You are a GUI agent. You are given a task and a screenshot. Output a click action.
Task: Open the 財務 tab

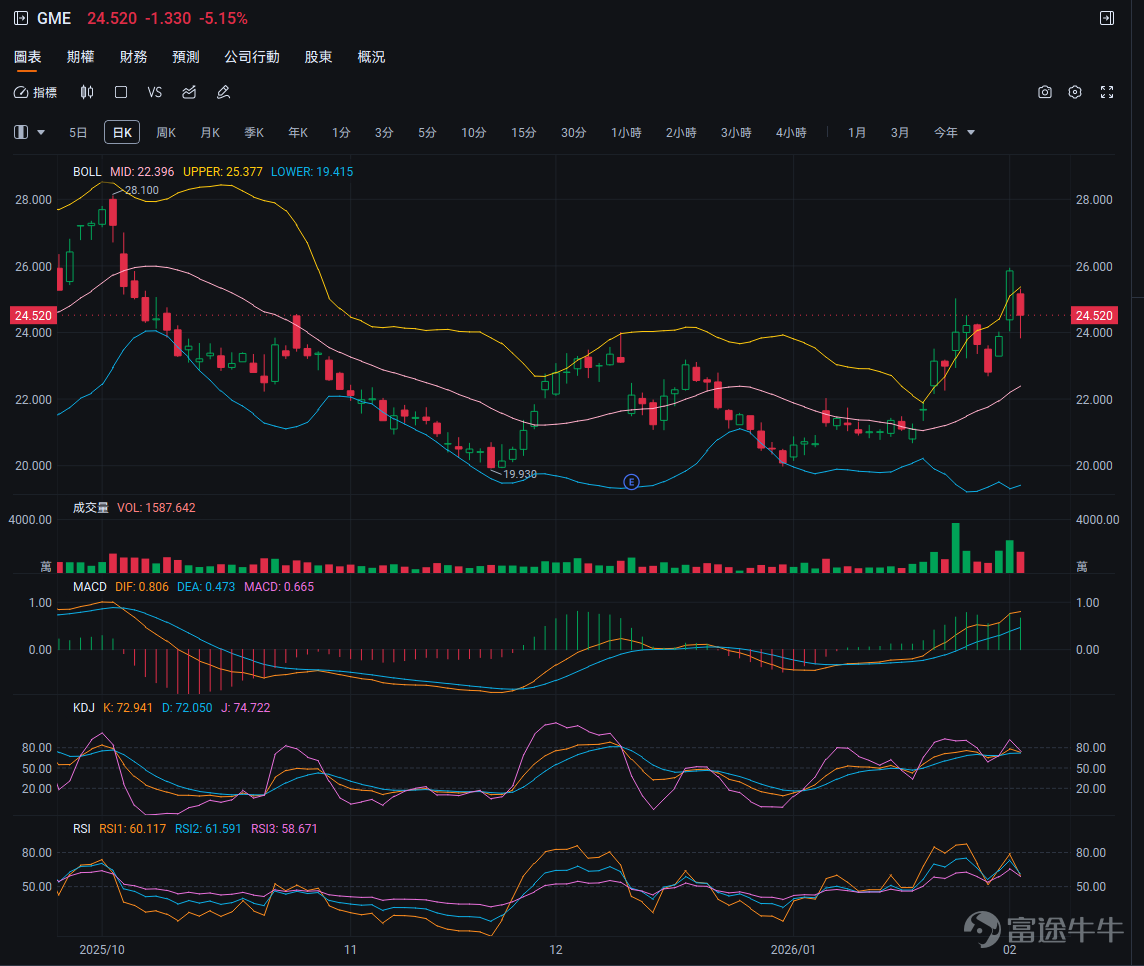click(x=134, y=57)
